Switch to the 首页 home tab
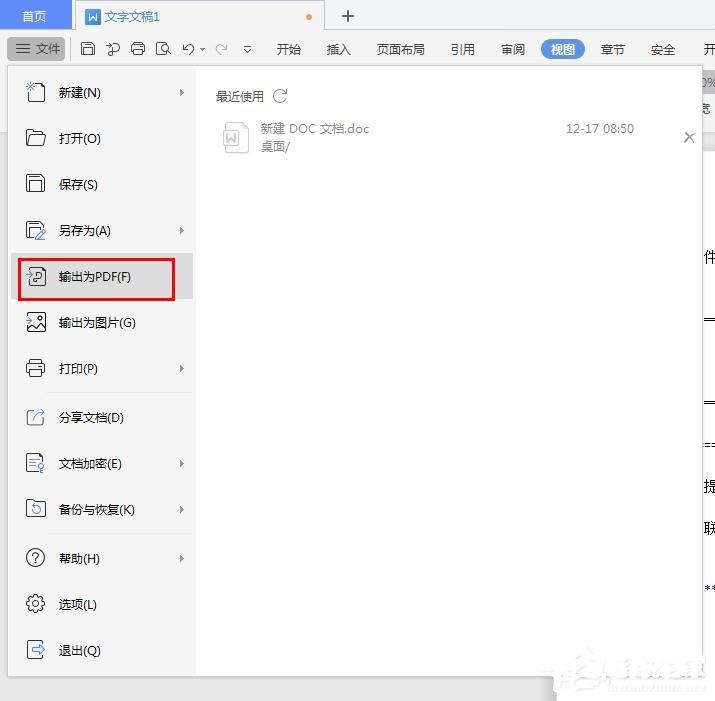The image size is (715, 701). pyautogui.click(x=35, y=16)
